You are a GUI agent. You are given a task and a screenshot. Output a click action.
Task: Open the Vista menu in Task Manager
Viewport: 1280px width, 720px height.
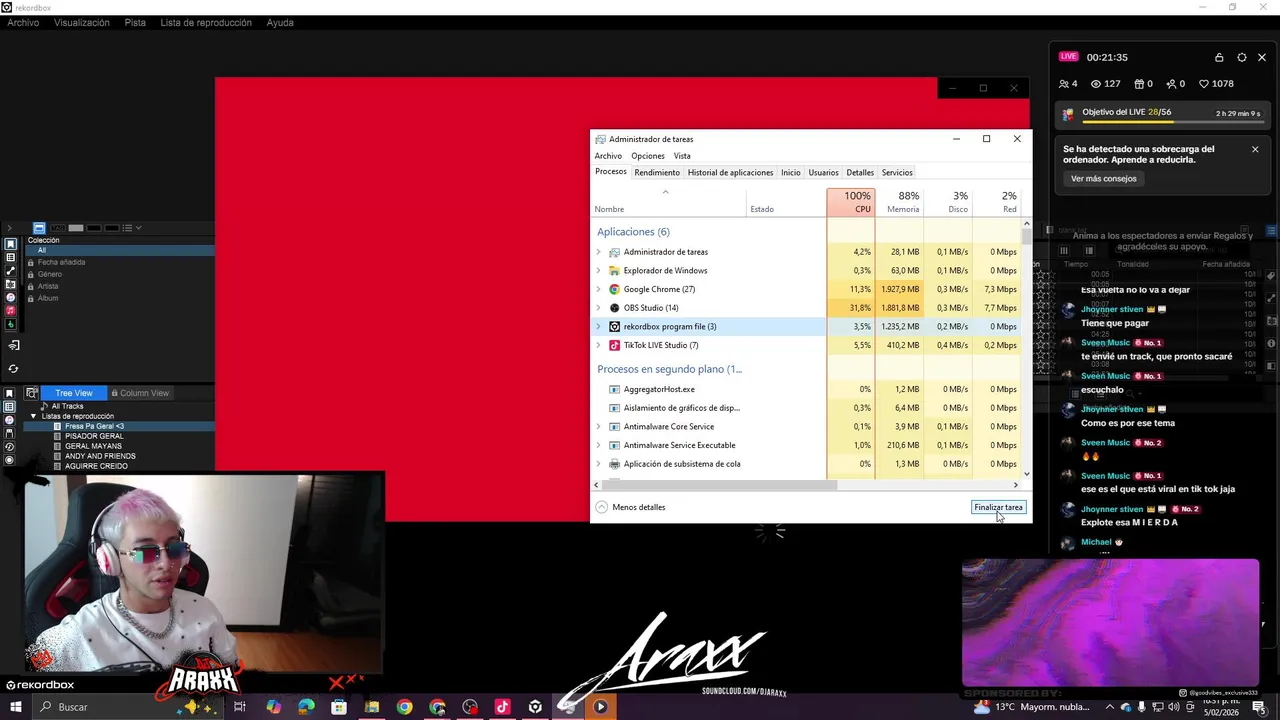[682, 156]
